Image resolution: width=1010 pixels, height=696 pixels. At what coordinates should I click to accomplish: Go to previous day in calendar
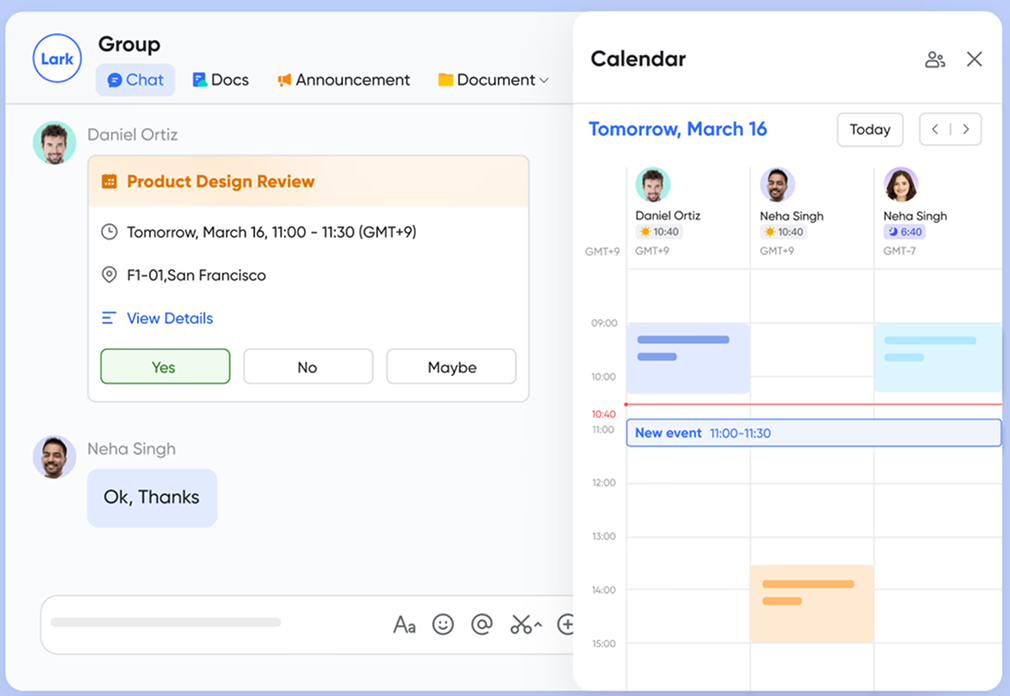(x=935, y=130)
